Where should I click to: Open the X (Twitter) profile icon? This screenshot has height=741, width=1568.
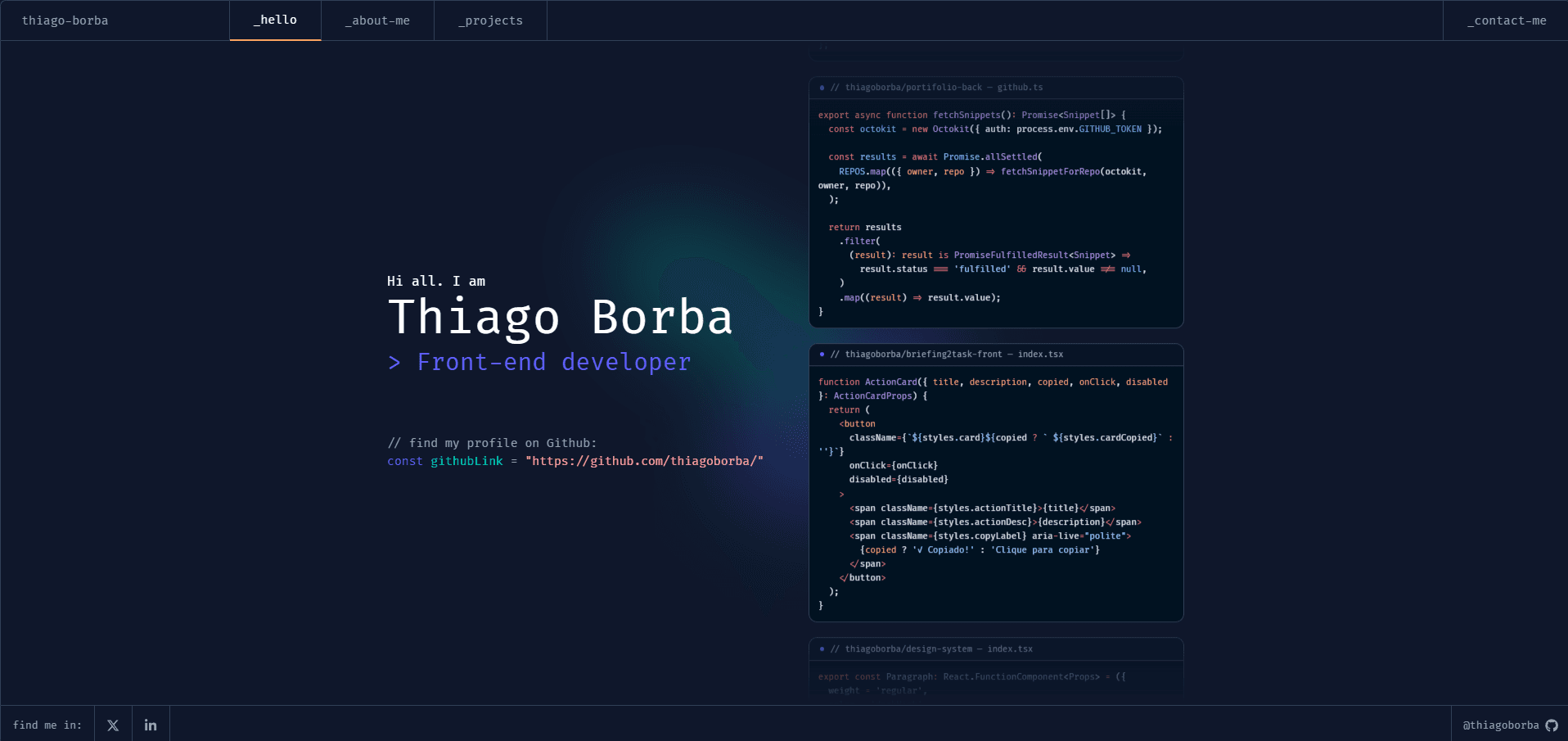point(113,725)
